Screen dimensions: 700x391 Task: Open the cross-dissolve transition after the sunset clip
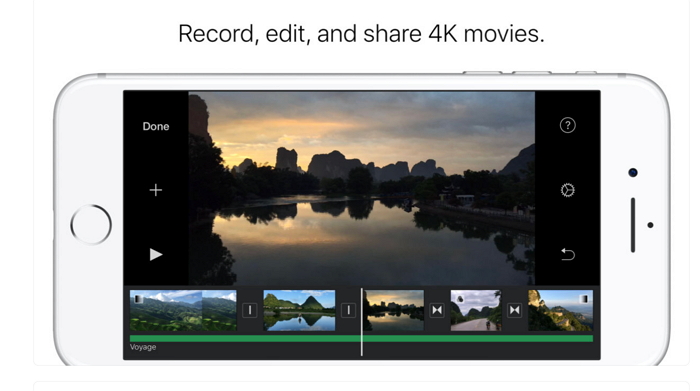437,310
